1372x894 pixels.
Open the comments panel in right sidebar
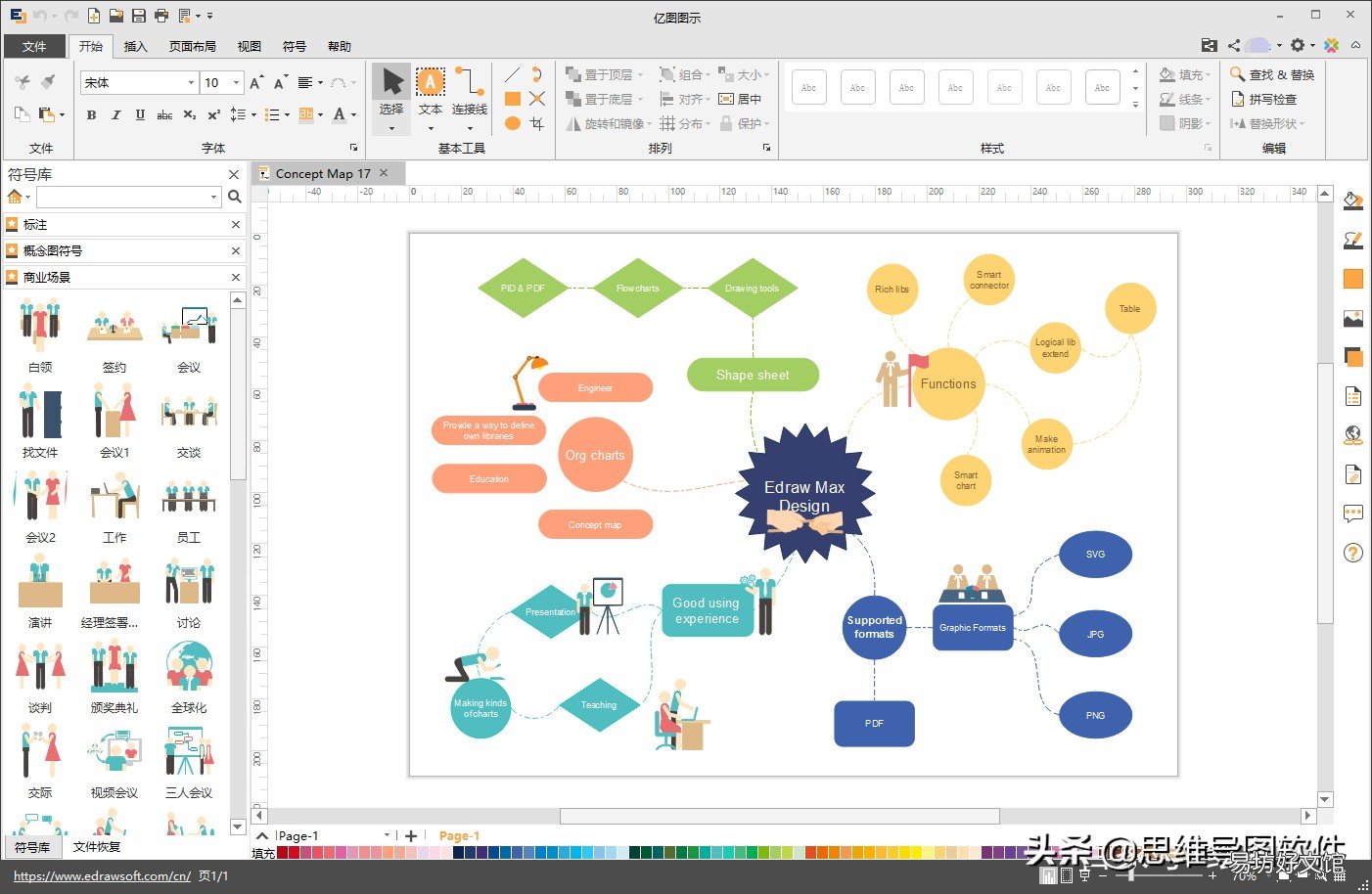pos(1353,514)
